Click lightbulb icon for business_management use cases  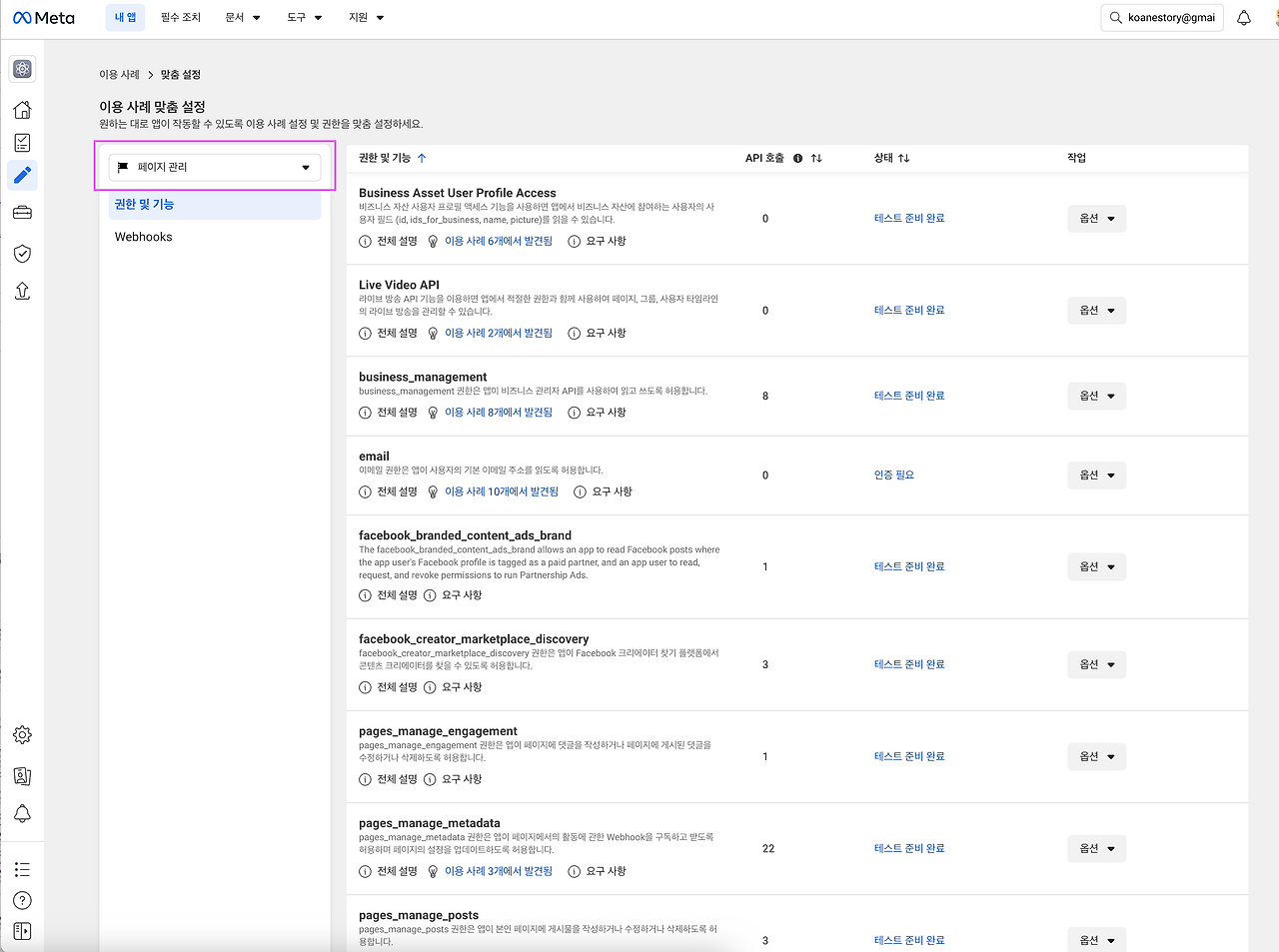(x=433, y=413)
